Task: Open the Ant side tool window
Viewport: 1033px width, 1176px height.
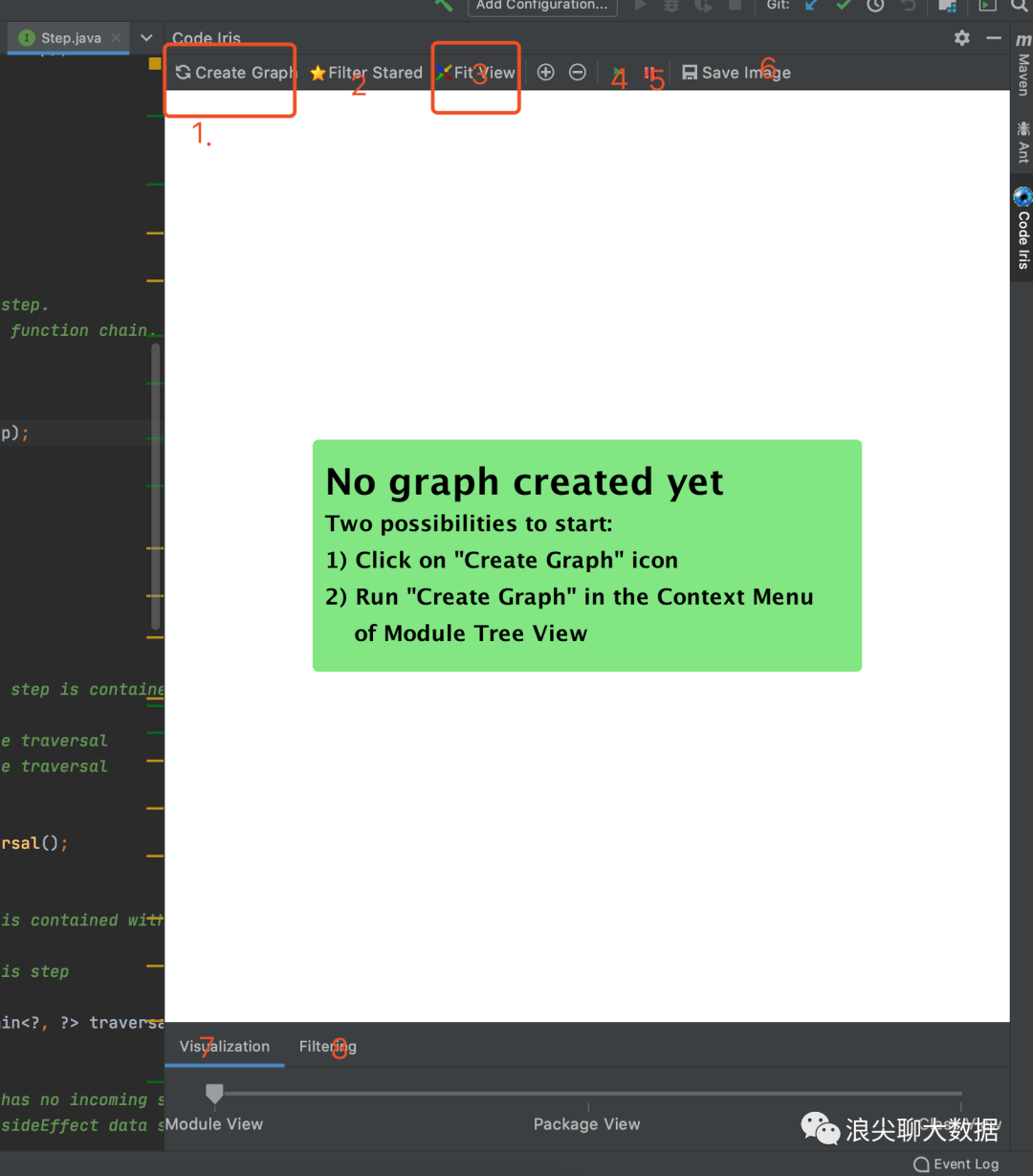Action: point(1022,142)
